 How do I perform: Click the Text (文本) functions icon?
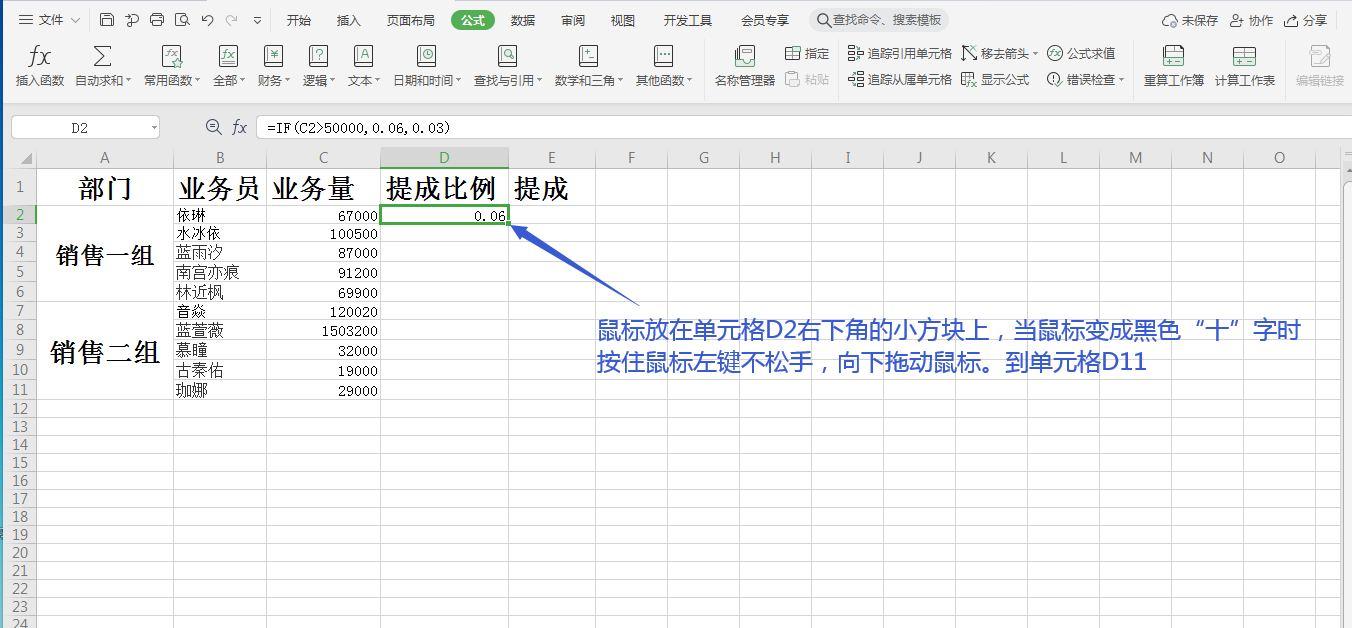[363, 56]
